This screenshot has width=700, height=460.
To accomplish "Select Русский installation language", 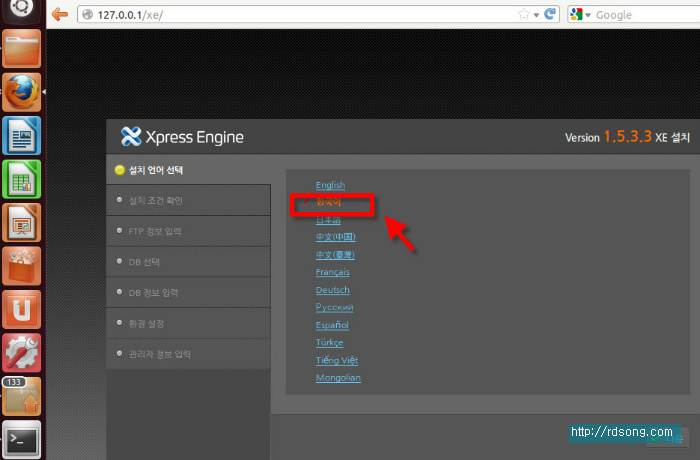I will (x=334, y=307).
